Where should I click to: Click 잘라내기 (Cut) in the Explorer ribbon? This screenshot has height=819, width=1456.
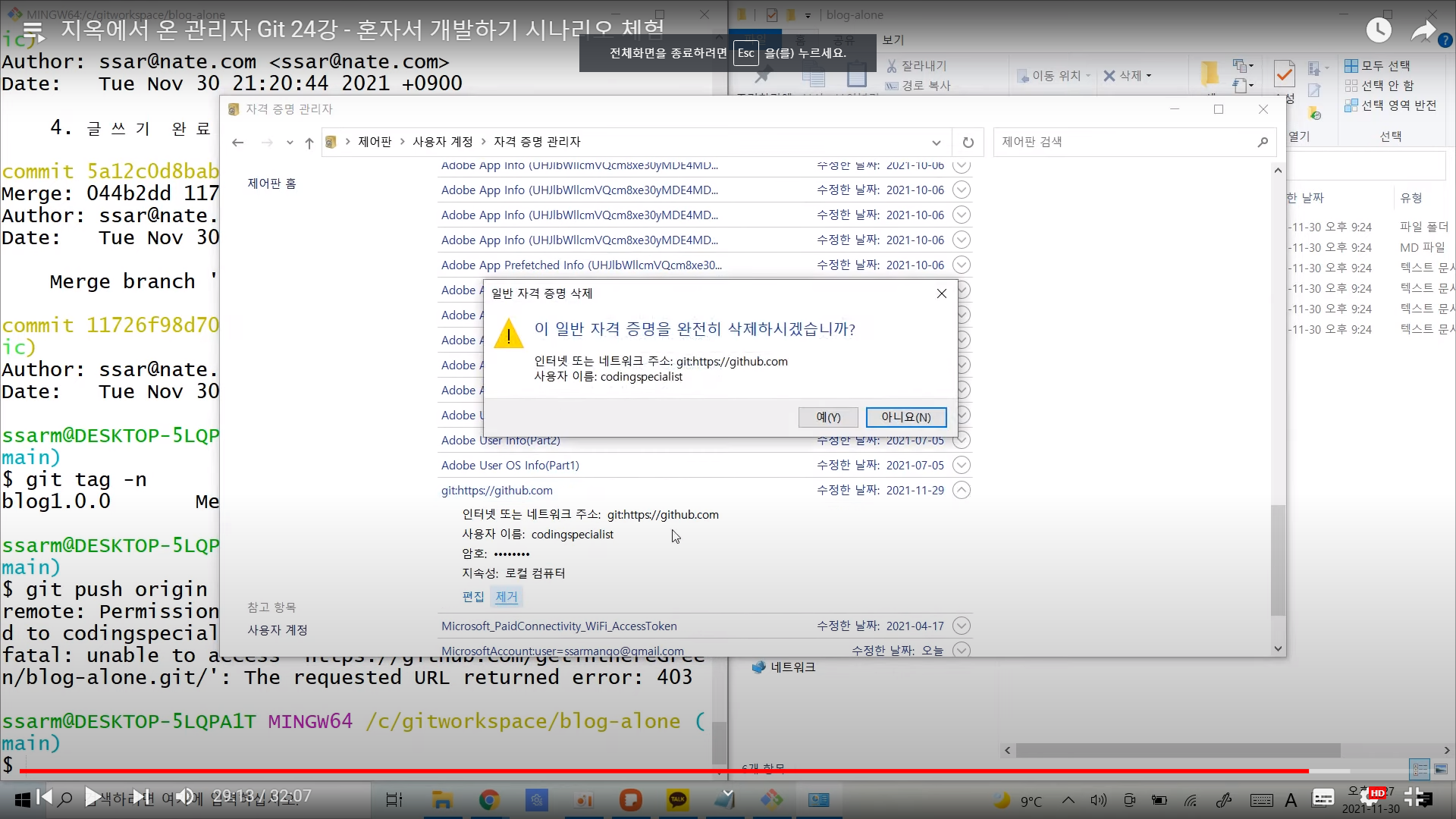(x=917, y=66)
